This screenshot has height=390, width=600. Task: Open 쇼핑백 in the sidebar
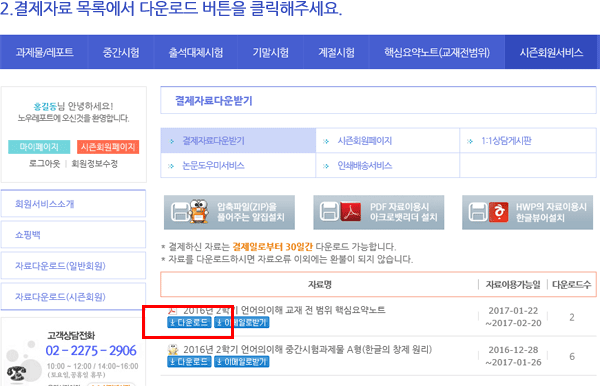point(73,235)
